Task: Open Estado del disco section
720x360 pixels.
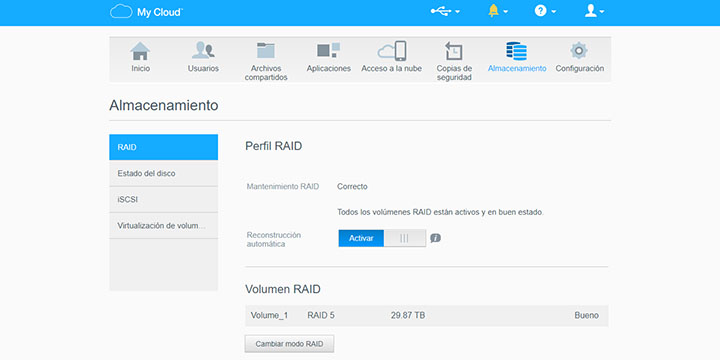Action: (163, 174)
